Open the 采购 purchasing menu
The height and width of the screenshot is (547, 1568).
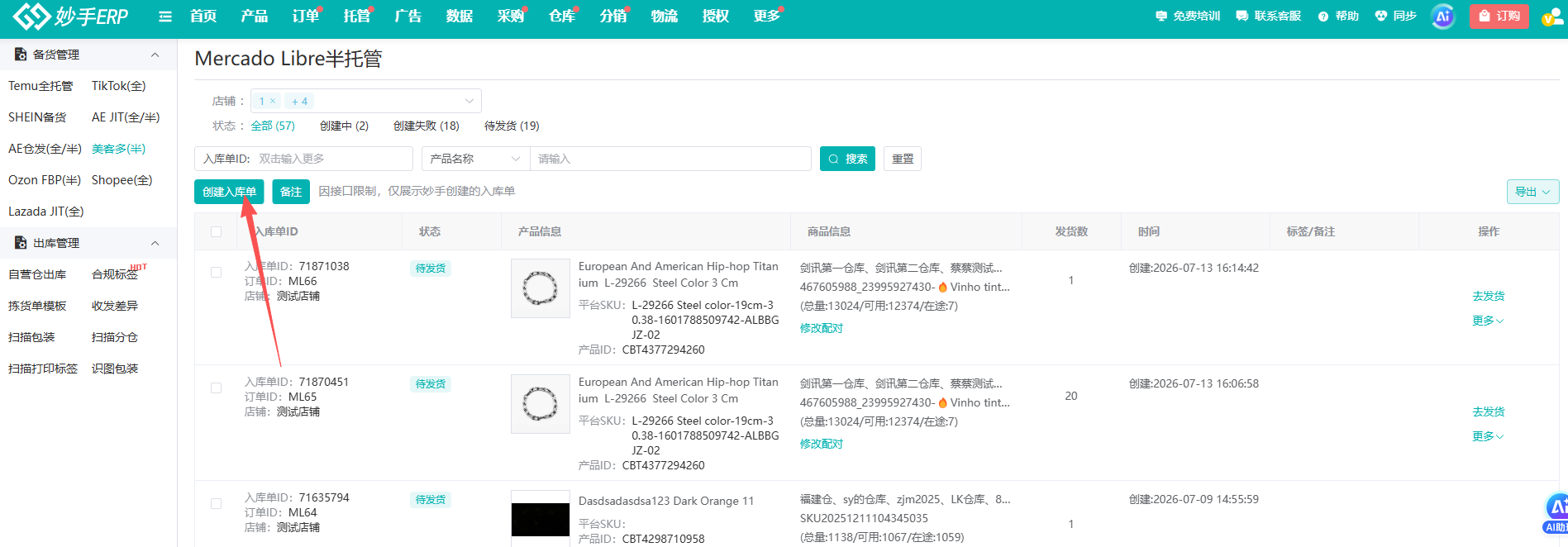pos(511,17)
